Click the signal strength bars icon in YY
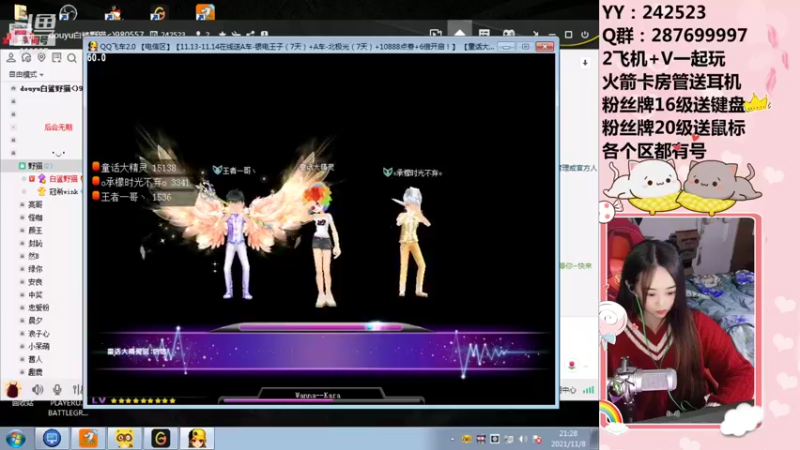 coord(589,390)
